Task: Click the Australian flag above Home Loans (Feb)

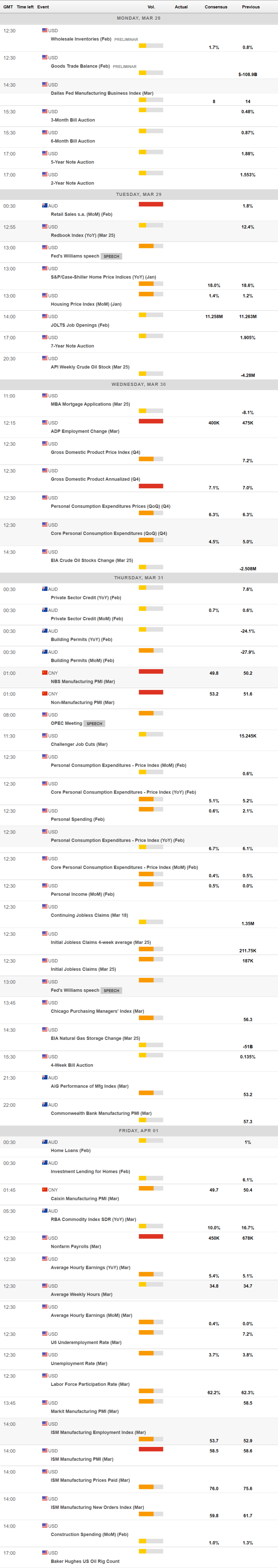Action: pos(44,1142)
